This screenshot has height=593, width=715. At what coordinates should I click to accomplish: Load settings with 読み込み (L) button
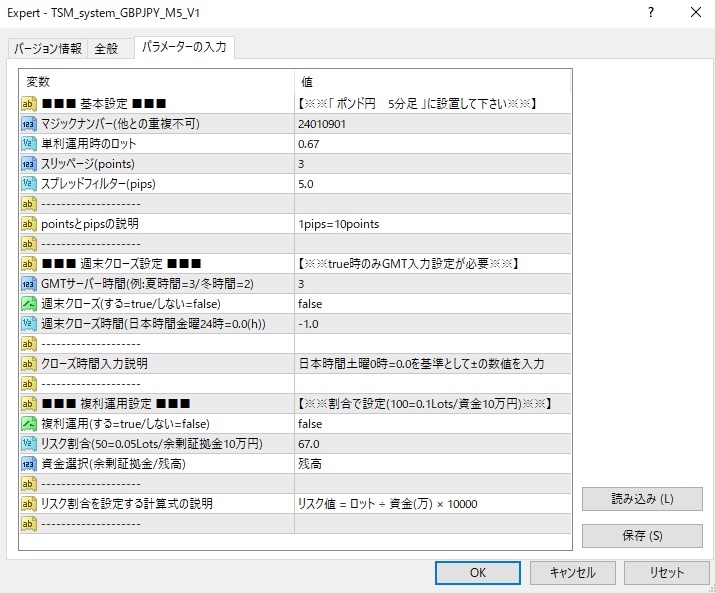(x=642, y=499)
